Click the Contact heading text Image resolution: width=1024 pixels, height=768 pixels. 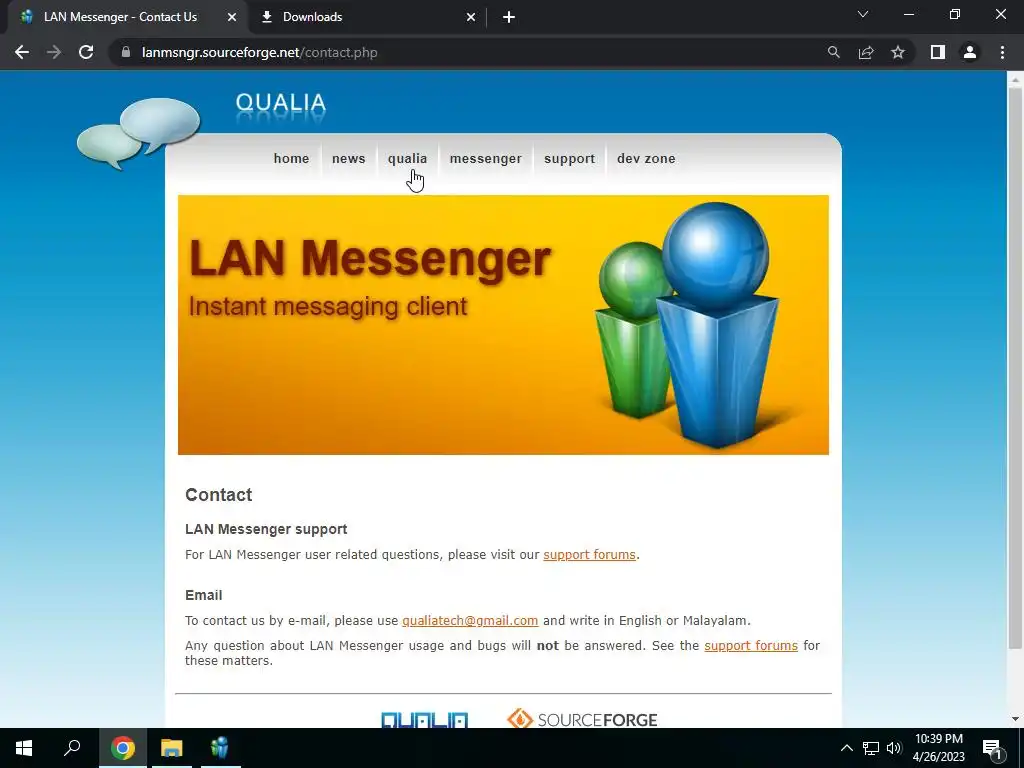[x=219, y=495]
